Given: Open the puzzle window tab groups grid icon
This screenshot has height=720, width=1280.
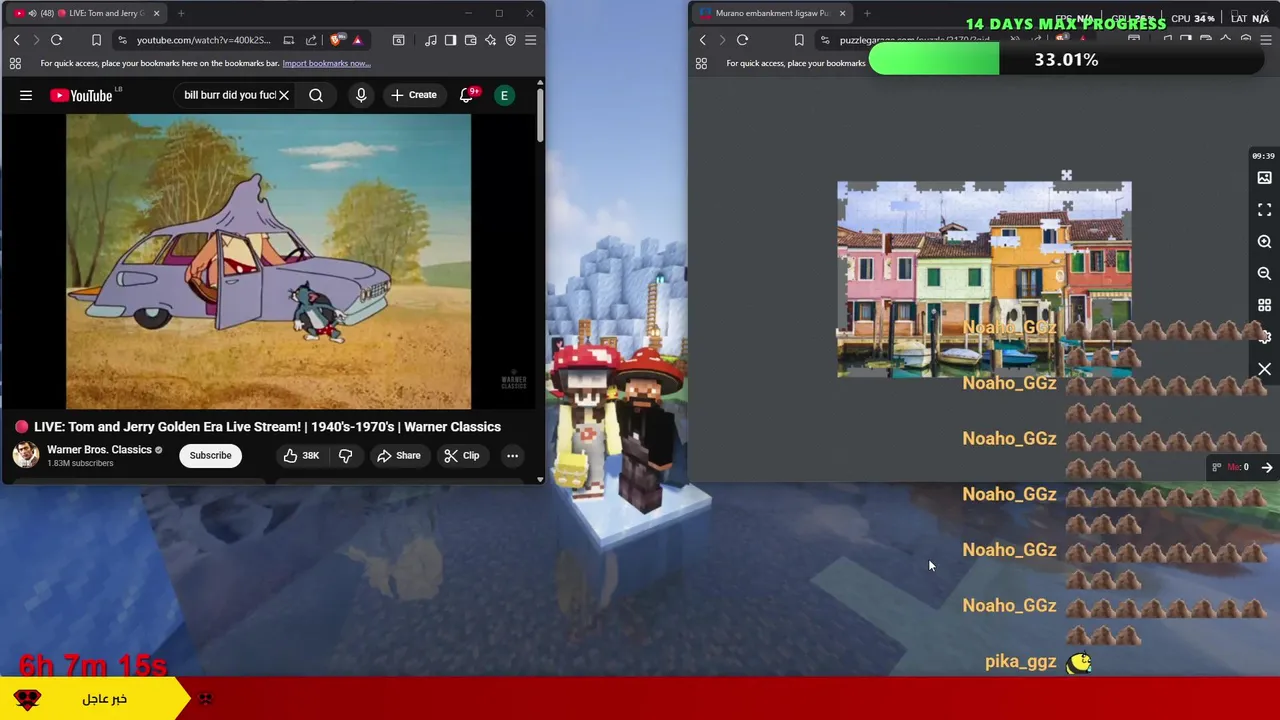Looking at the screenshot, I should pyautogui.click(x=701, y=63).
